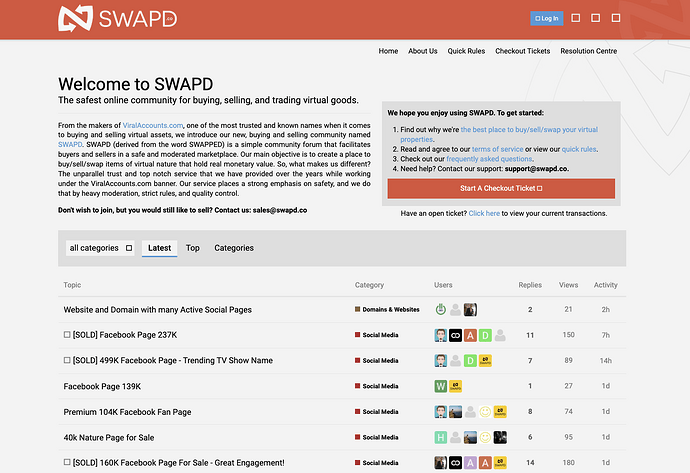Click the Domains & Websites category badge
The height and width of the screenshot is (473, 690).
click(x=387, y=310)
